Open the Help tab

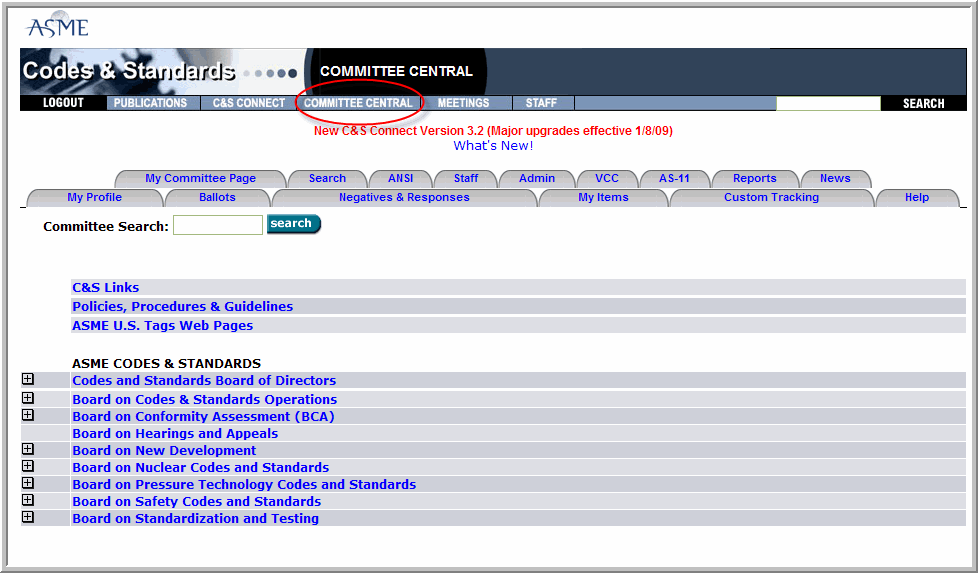click(x=917, y=198)
